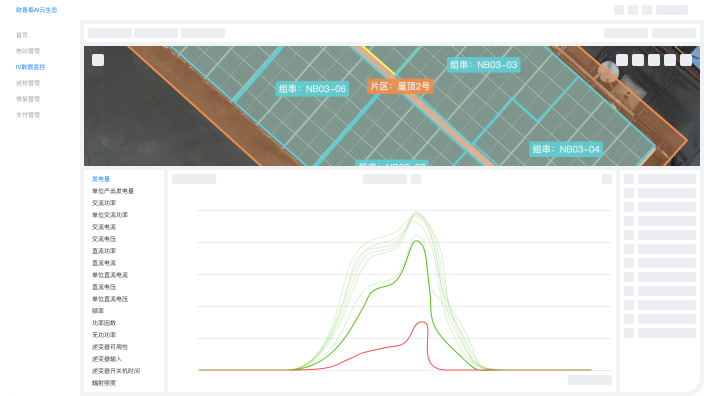Screen dimensions: 704x396
Task: Navigate to 支付管理 in sidebar
Action: coord(28,115)
